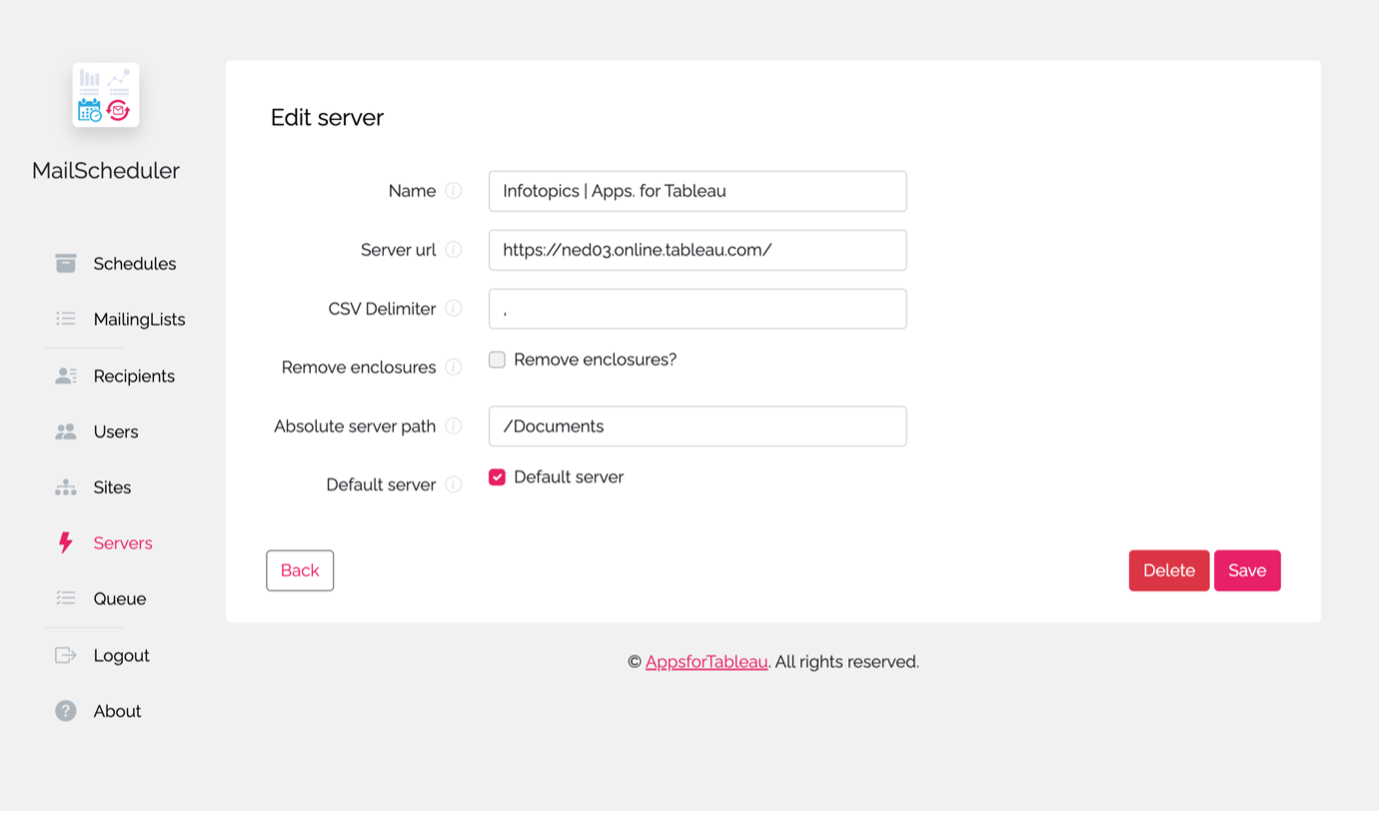The width and height of the screenshot is (1384, 815).
Task: Click the MailingLists list icon
Action: 66,319
